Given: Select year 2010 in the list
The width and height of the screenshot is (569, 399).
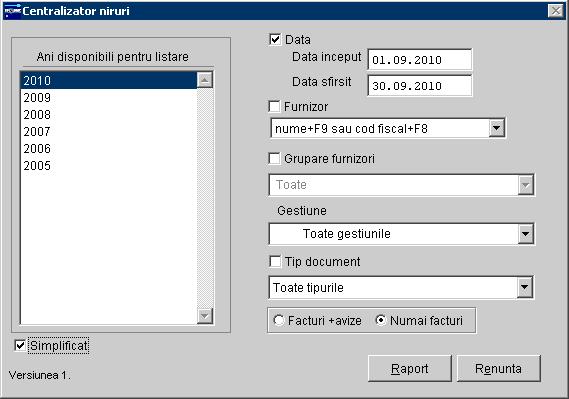Looking at the screenshot, I should coord(109,81).
